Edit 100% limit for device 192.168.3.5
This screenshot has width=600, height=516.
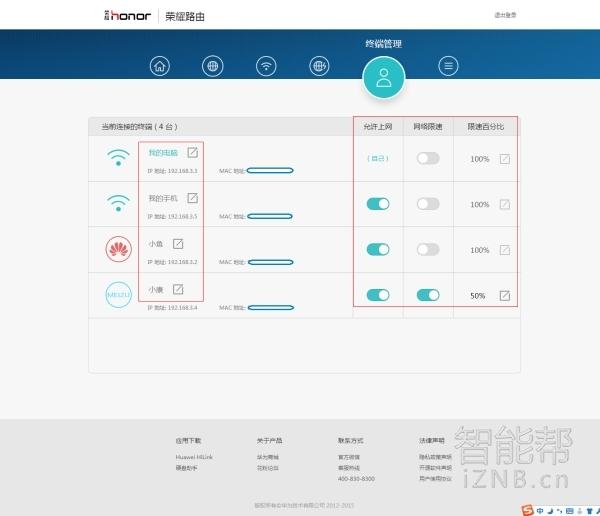[x=505, y=204]
